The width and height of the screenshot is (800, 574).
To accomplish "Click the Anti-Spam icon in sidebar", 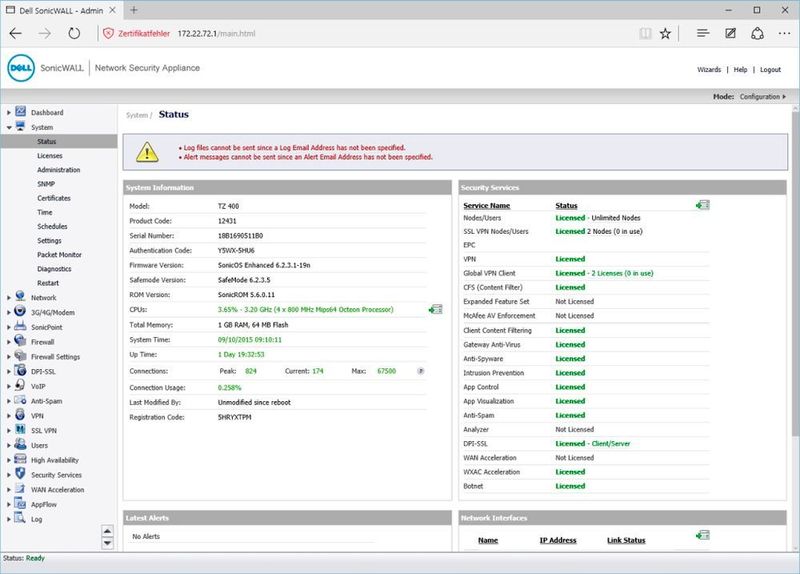I will (x=20, y=400).
